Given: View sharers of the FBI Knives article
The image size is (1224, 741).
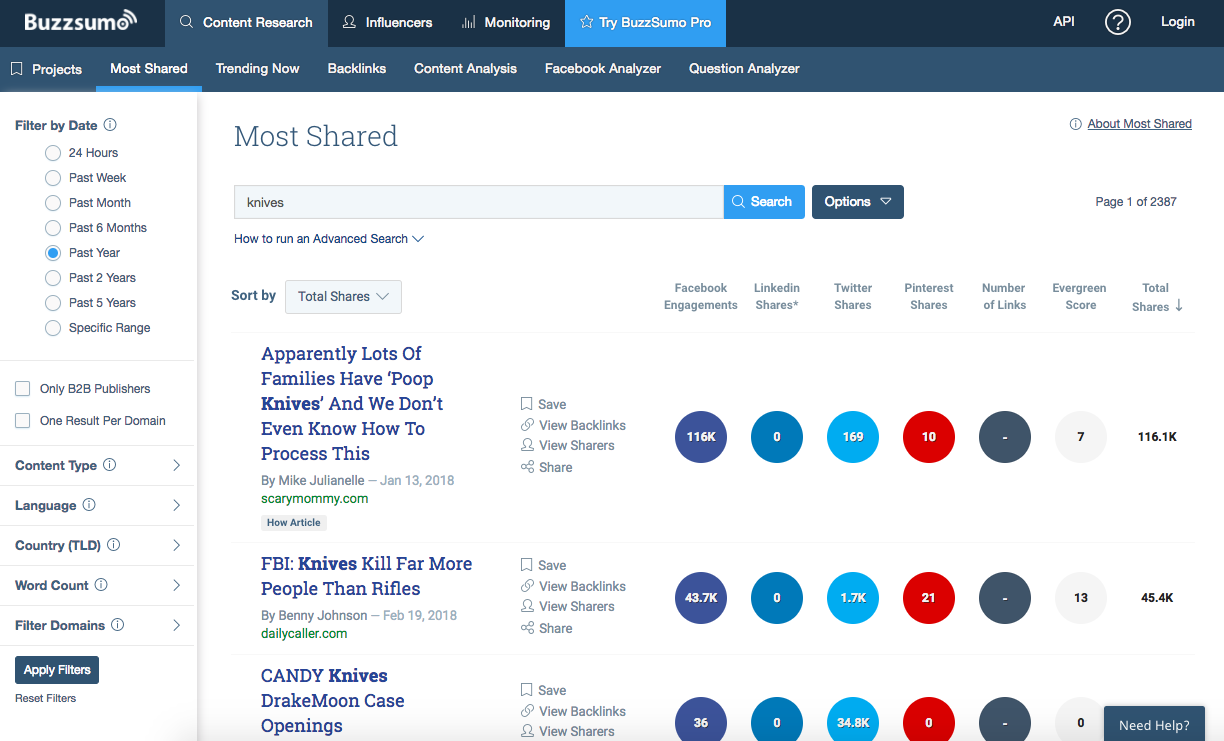Looking at the screenshot, I should tap(568, 607).
